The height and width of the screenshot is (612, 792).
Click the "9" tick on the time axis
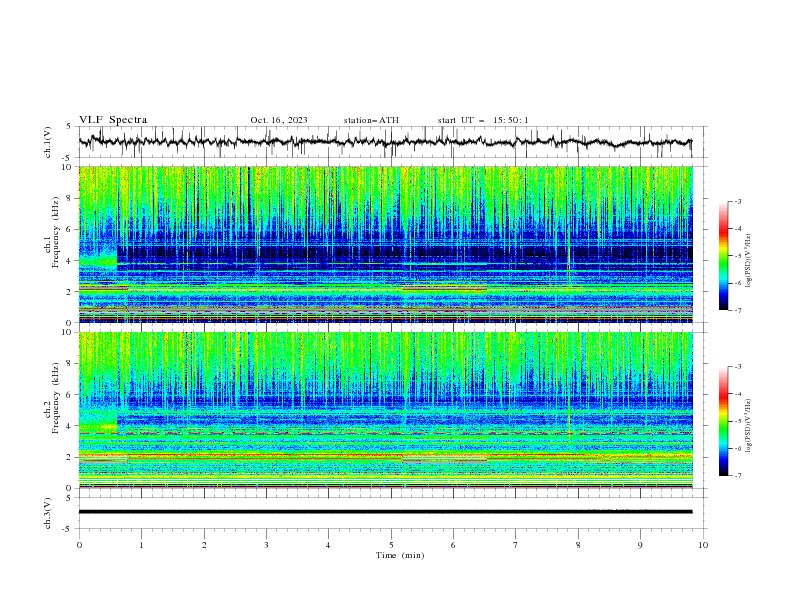point(640,545)
